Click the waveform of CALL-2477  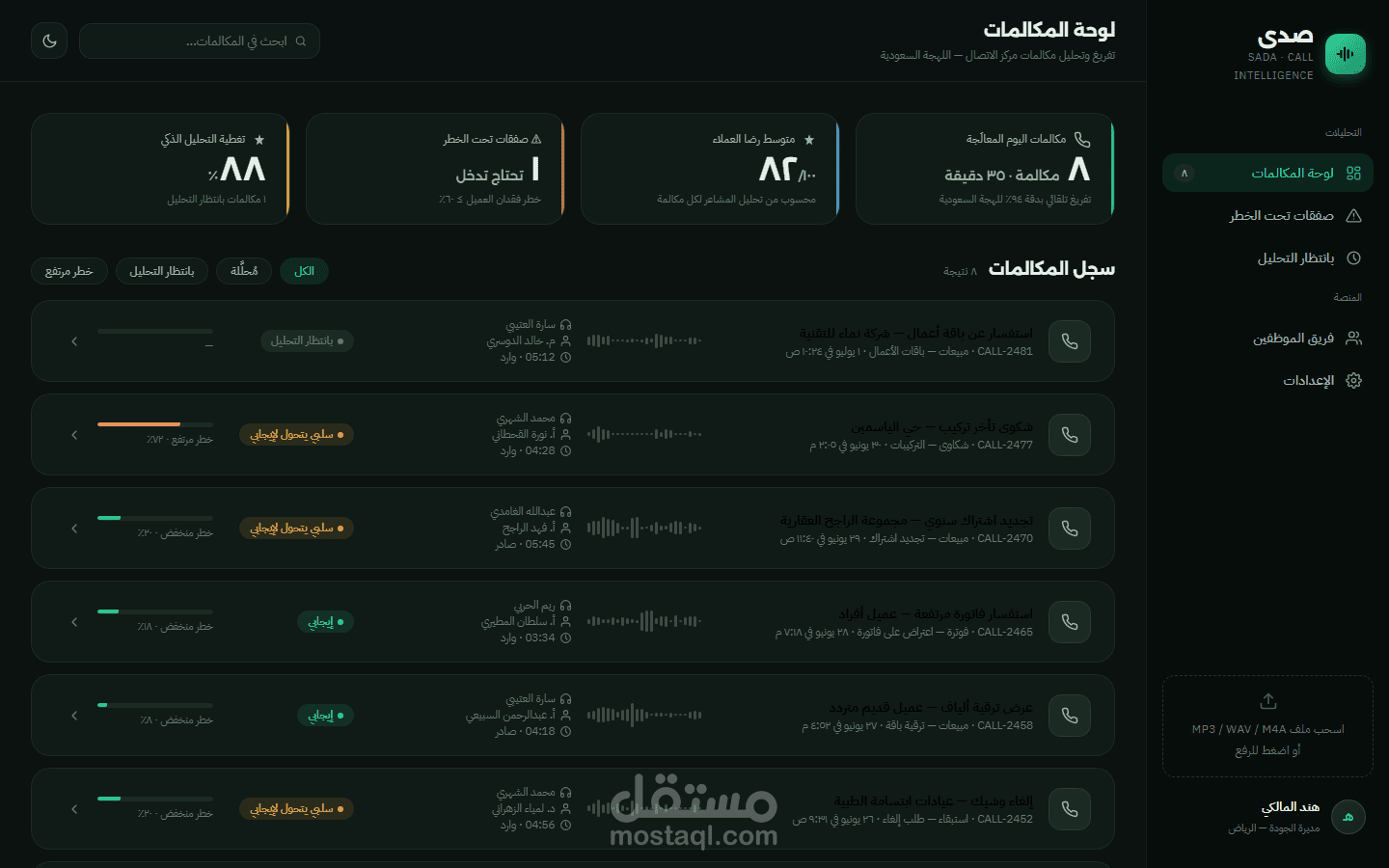tap(644, 434)
